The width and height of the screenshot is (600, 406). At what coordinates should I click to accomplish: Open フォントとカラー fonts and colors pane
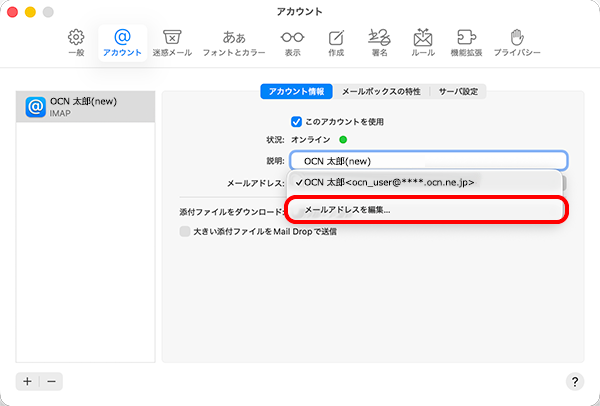[x=233, y=41]
